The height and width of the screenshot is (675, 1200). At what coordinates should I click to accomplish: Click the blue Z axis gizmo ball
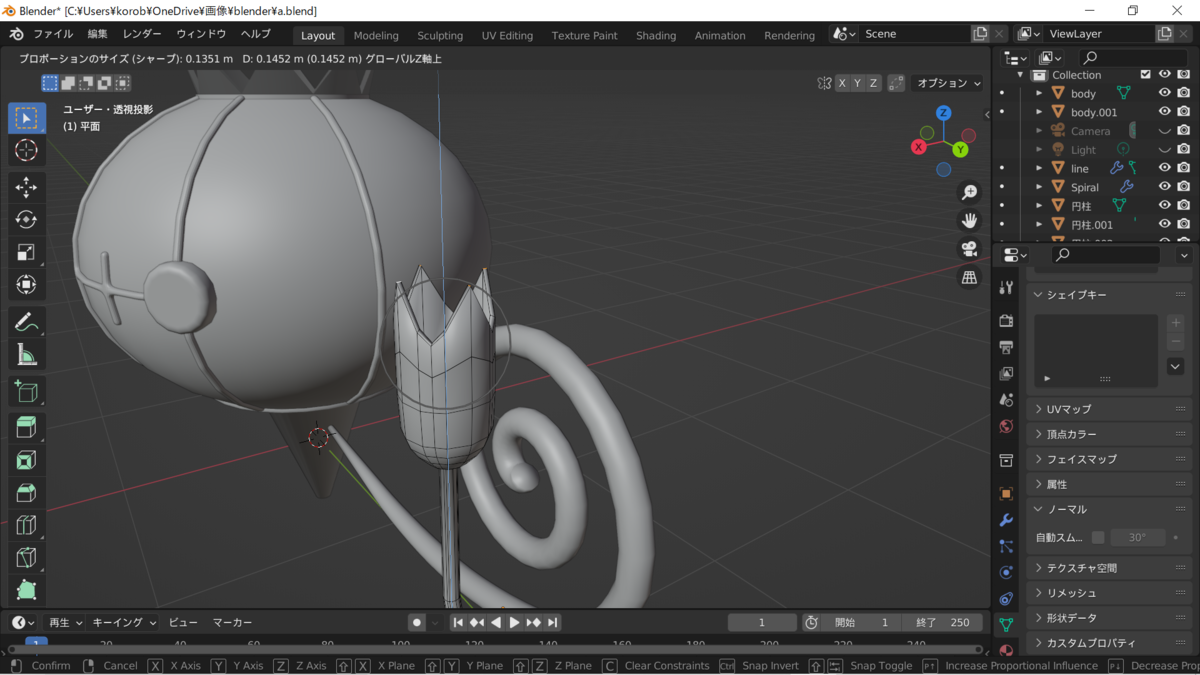pyautogui.click(x=943, y=113)
